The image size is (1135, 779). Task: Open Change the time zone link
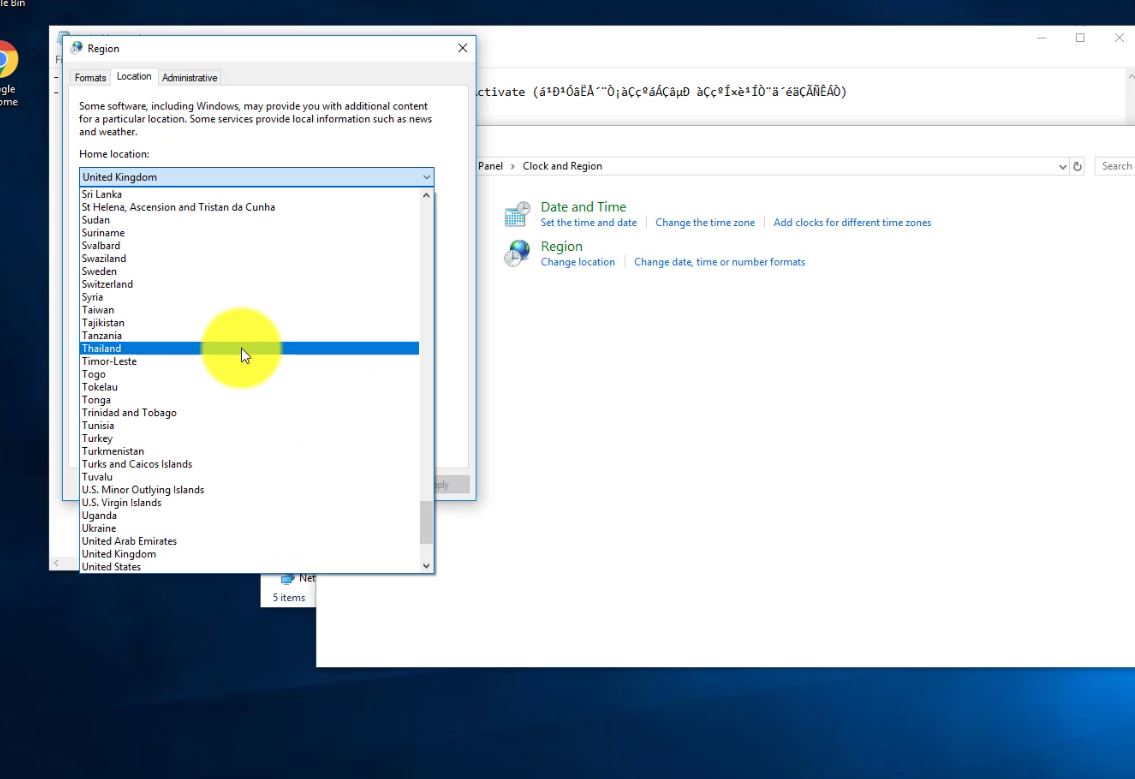(x=705, y=223)
